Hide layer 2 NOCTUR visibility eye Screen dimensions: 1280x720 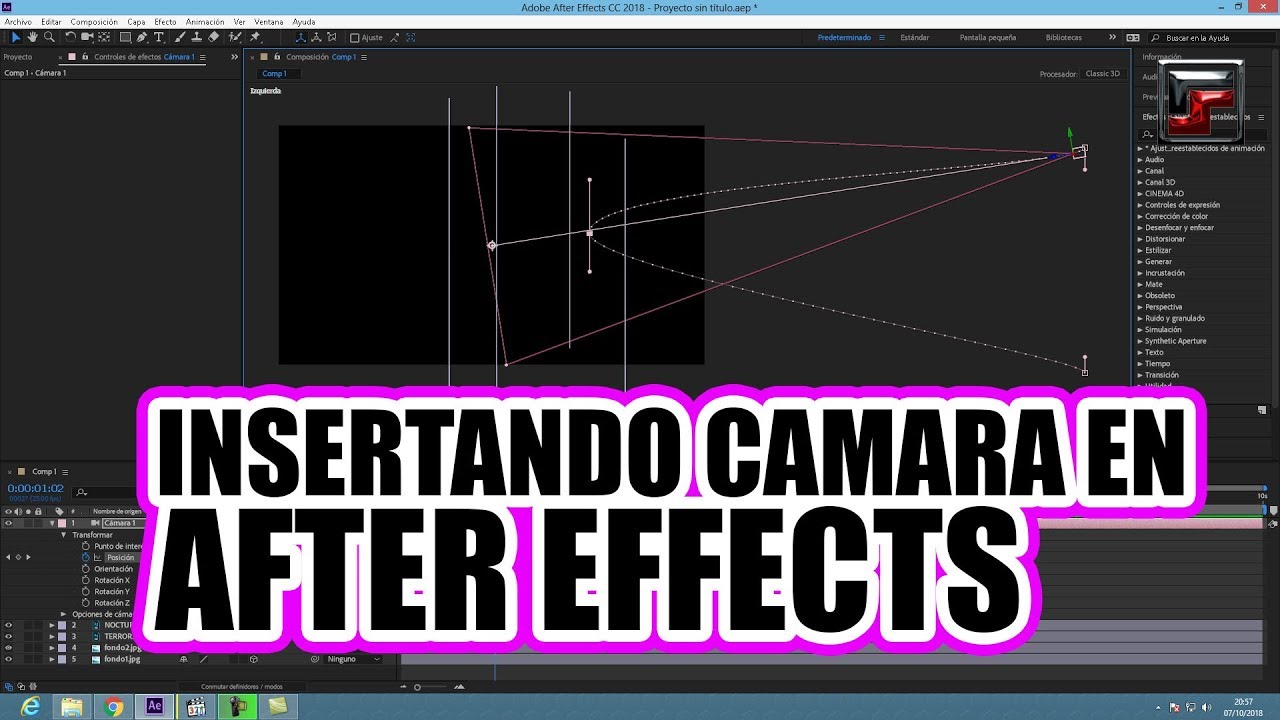pyautogui.click(x=9, y=625)
